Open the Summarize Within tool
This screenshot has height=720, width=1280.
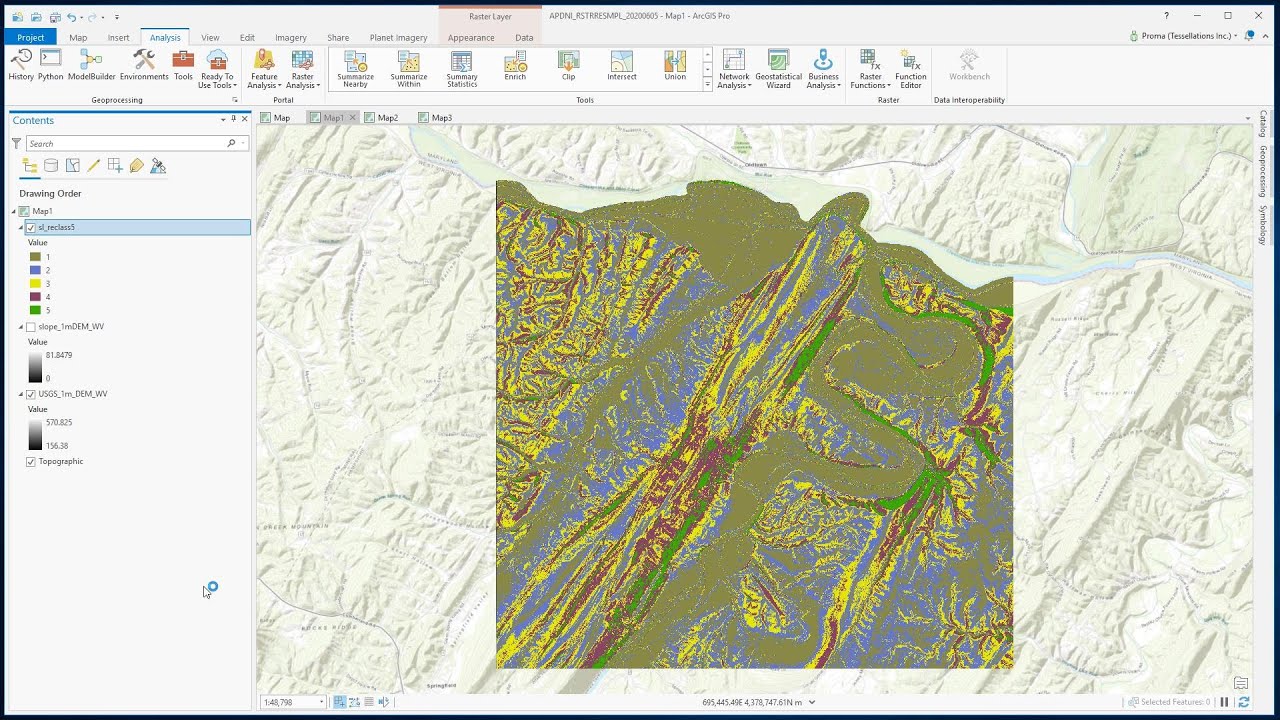point(409,69)
